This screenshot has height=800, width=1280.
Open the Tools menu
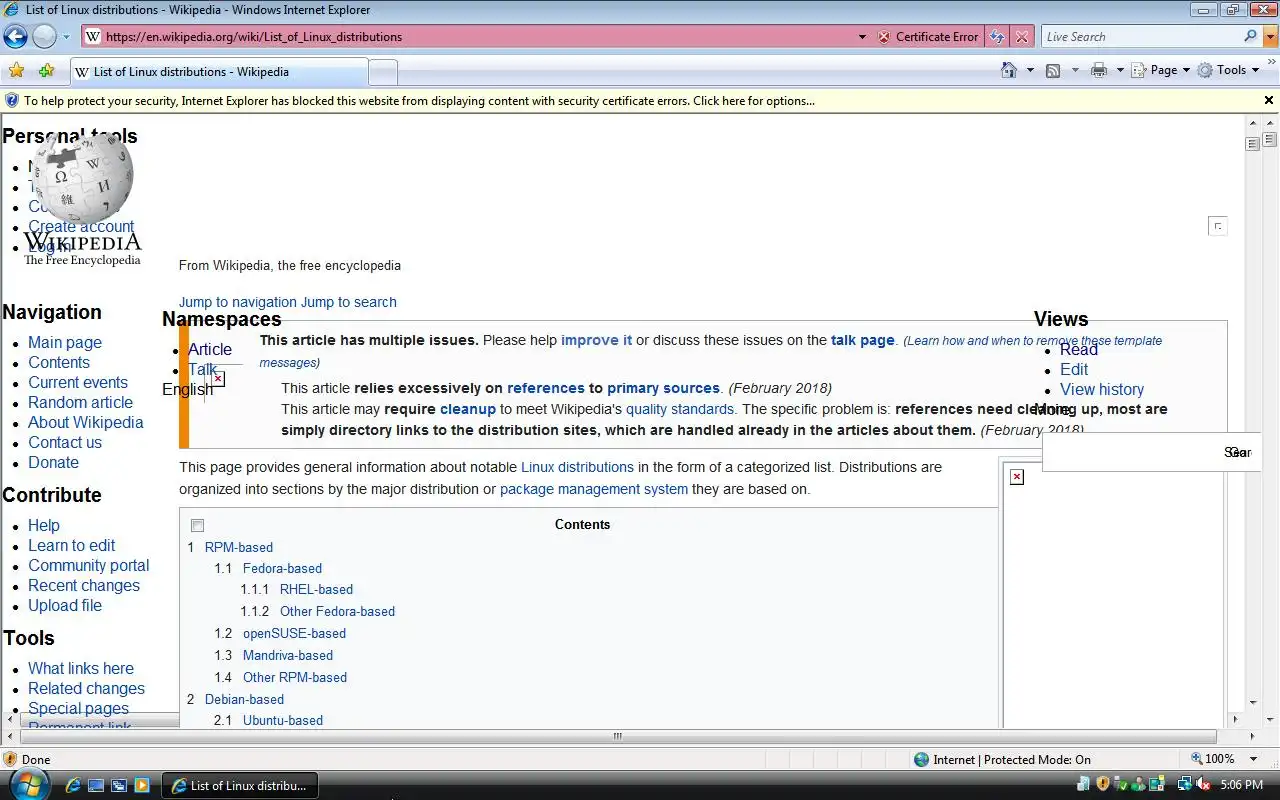[x=1229, y=70]
